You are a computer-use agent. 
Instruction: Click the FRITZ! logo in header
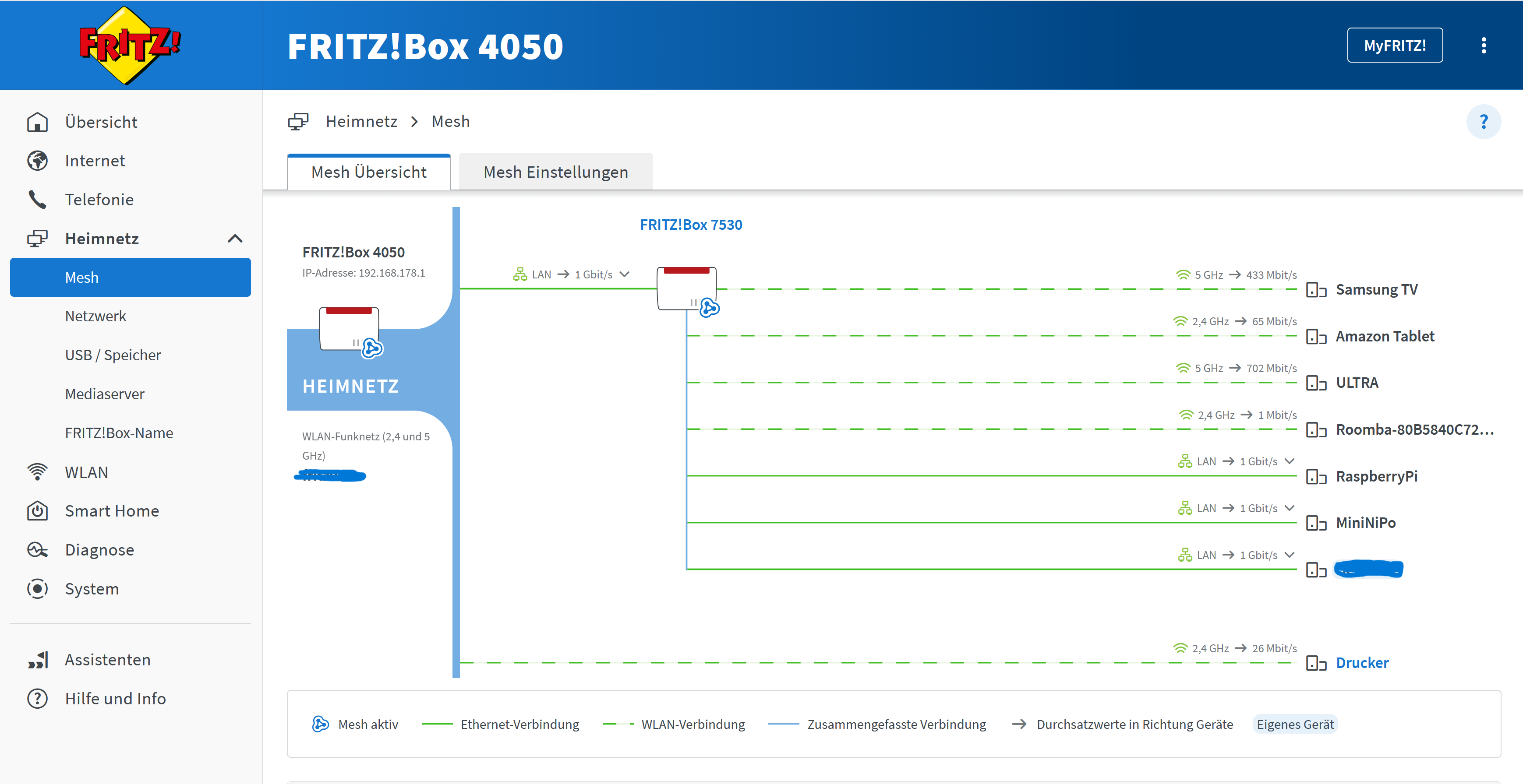[x=130, y=45]
